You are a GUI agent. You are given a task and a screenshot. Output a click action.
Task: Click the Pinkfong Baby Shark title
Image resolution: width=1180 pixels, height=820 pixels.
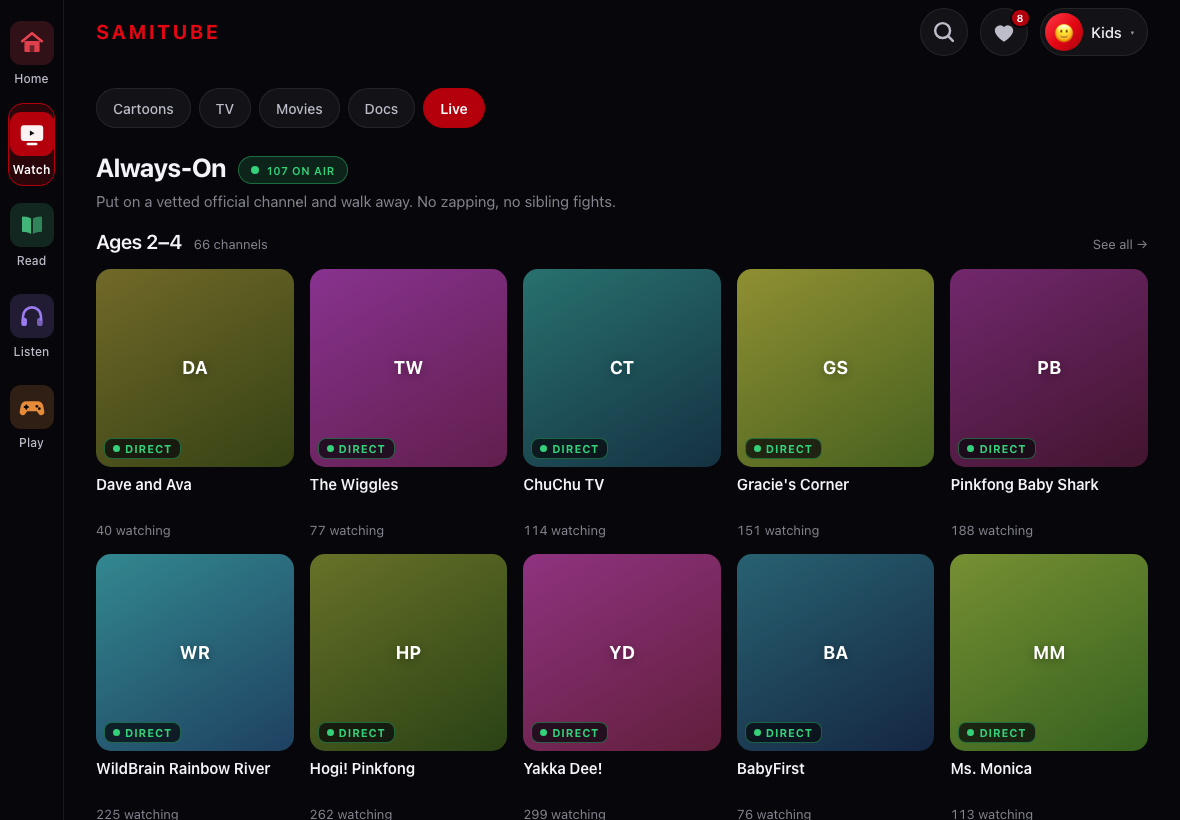click(1024, 484)
